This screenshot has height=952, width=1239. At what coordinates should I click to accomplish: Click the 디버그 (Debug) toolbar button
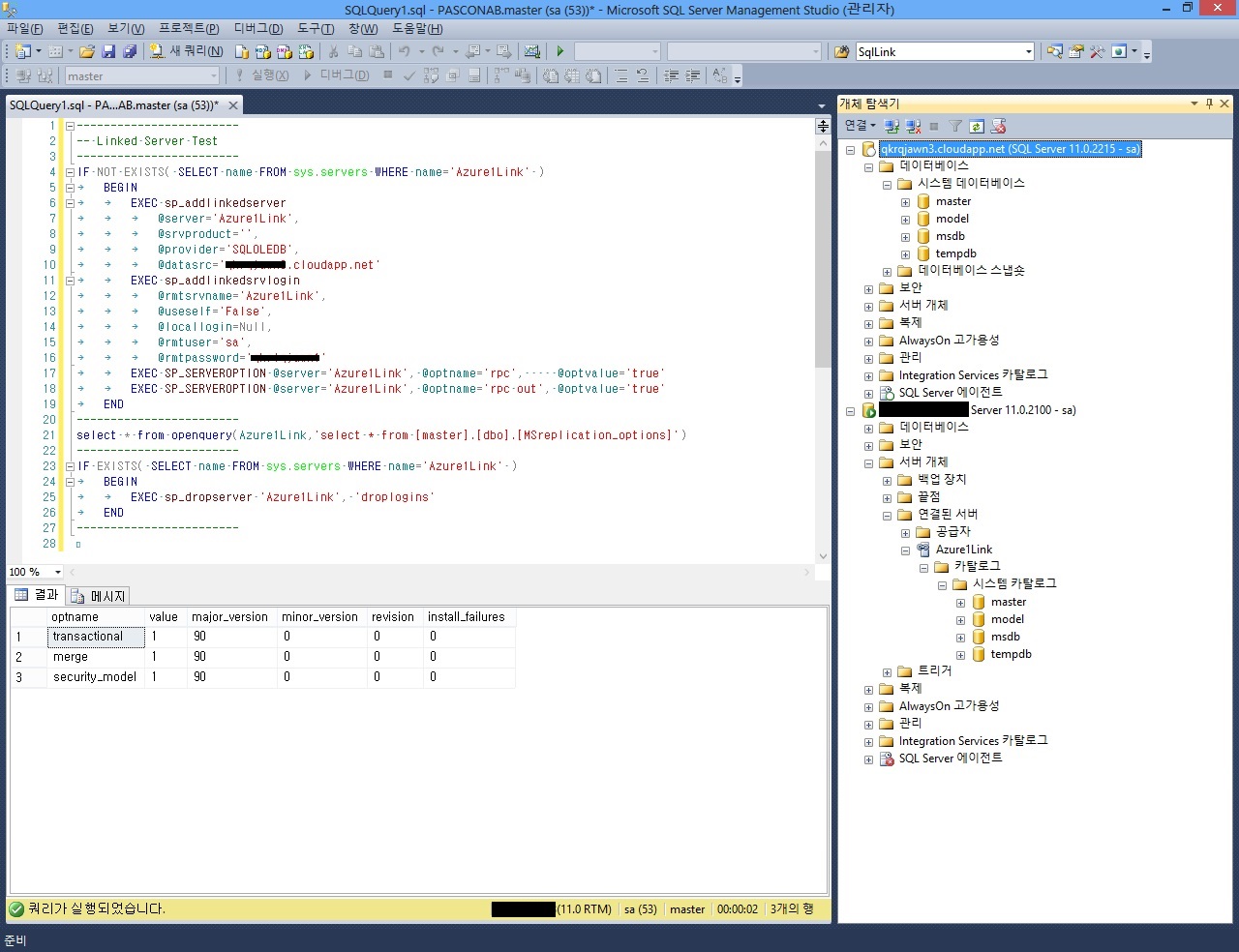pos(336,75)
